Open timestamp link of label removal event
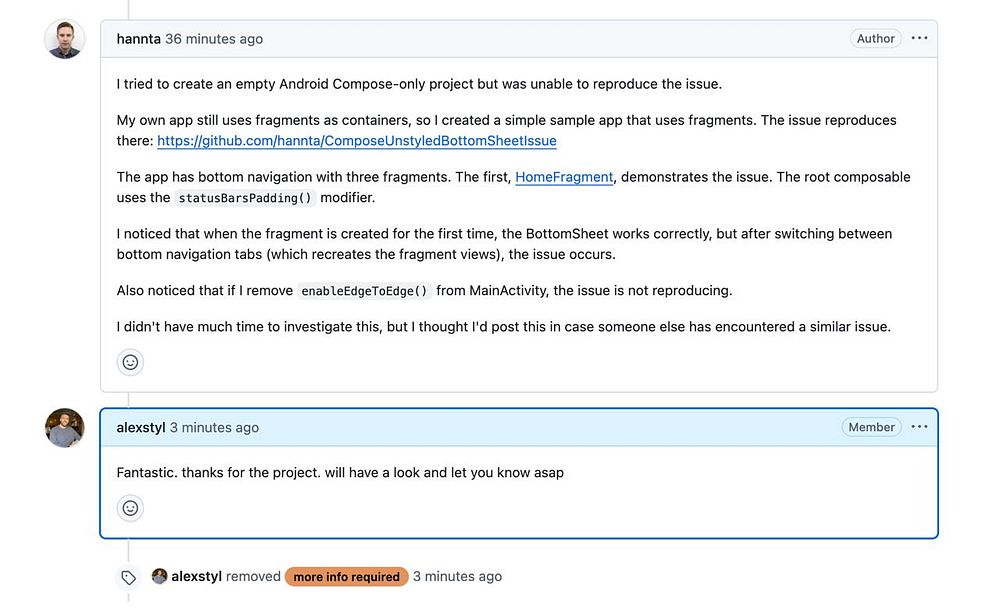This screenshot has height=610, width=1000. [457, 576]
